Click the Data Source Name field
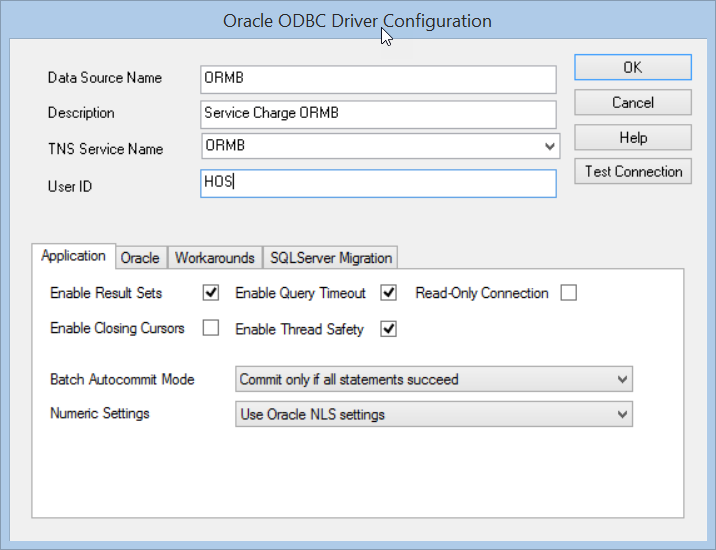The width and height of the screenshot is (716, 550). [378, 78]
